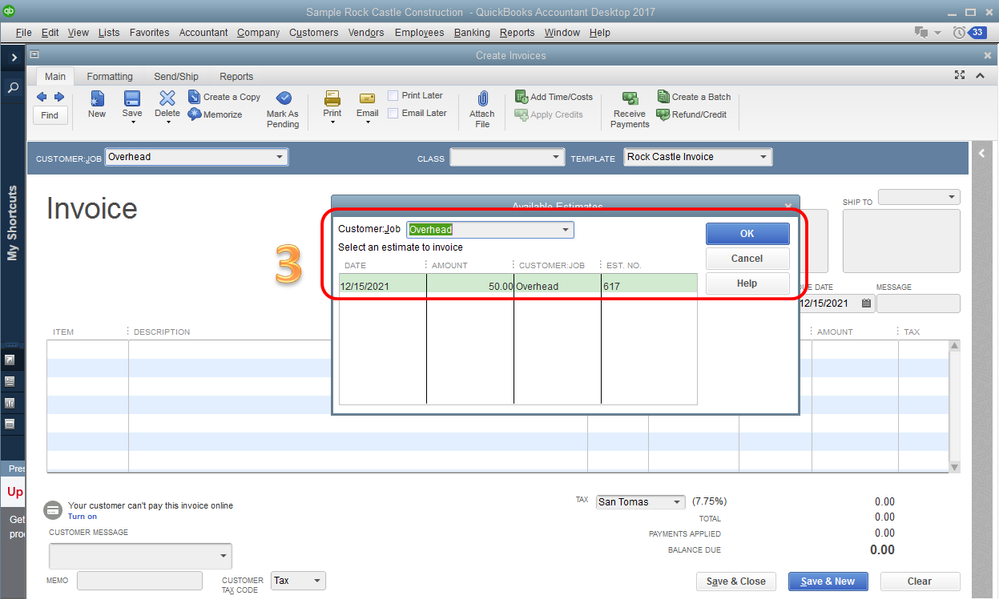Open the Receive Payments icon
The height and width of the screenshot is (599, 999).
tap(629, 98)
